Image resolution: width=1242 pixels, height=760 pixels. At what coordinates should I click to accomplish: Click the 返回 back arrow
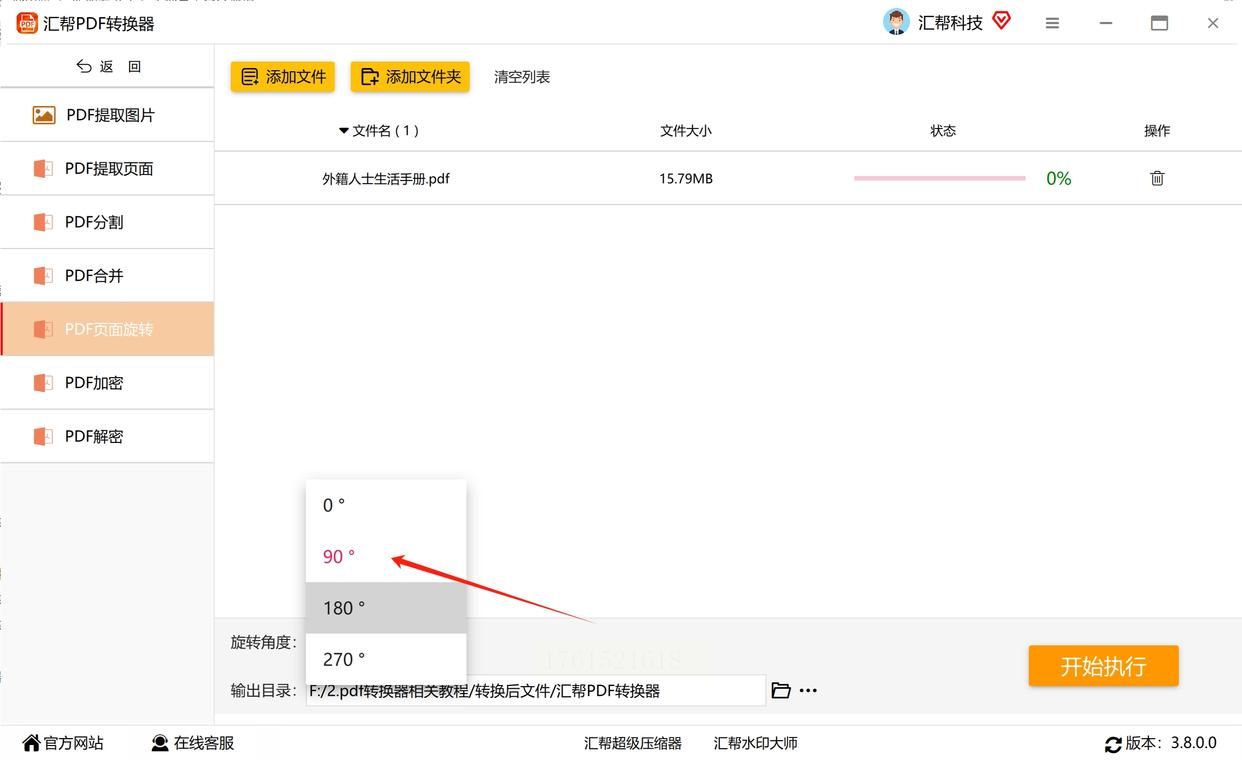[x=84, y=66]
